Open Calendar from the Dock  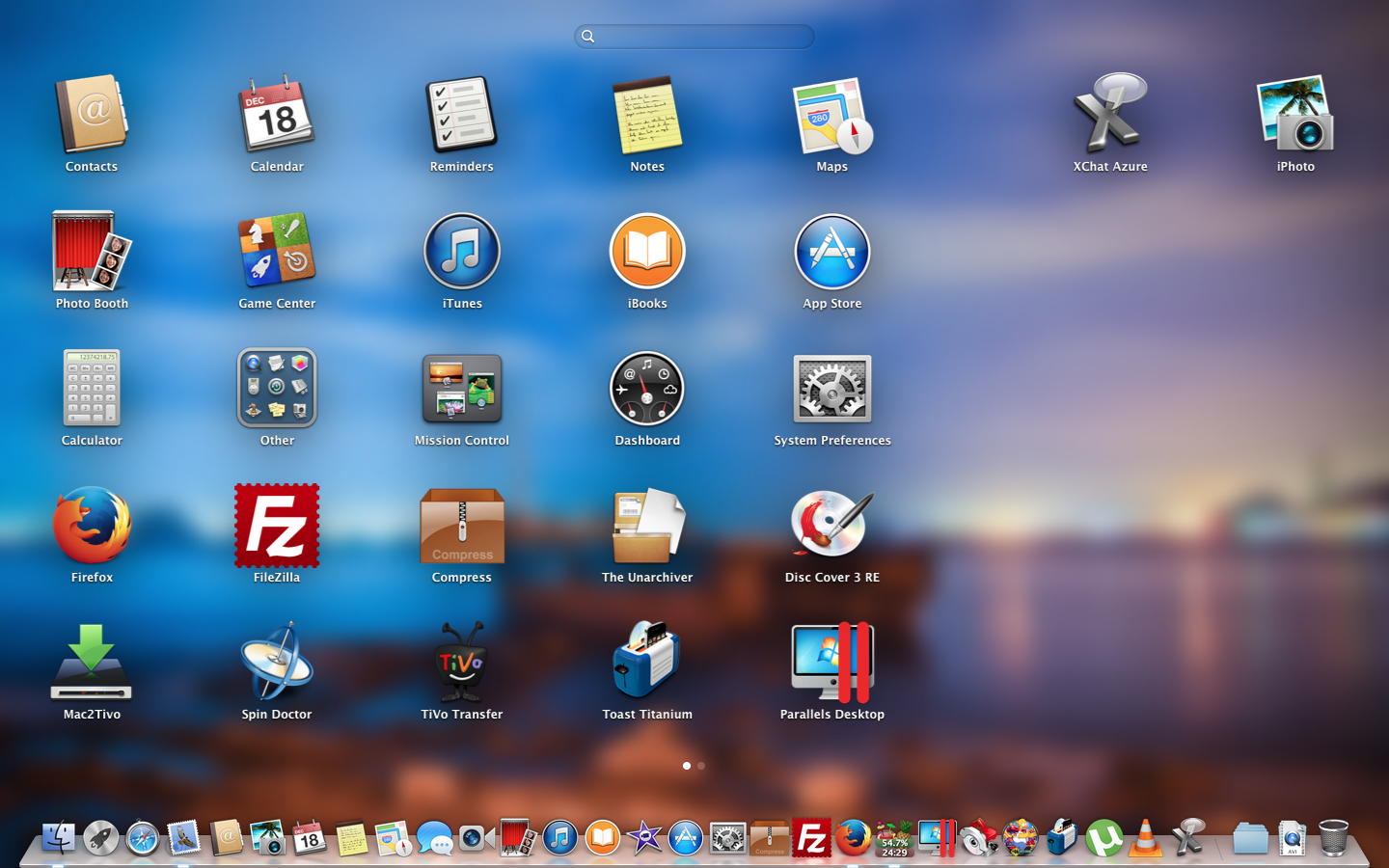(310, 837)
